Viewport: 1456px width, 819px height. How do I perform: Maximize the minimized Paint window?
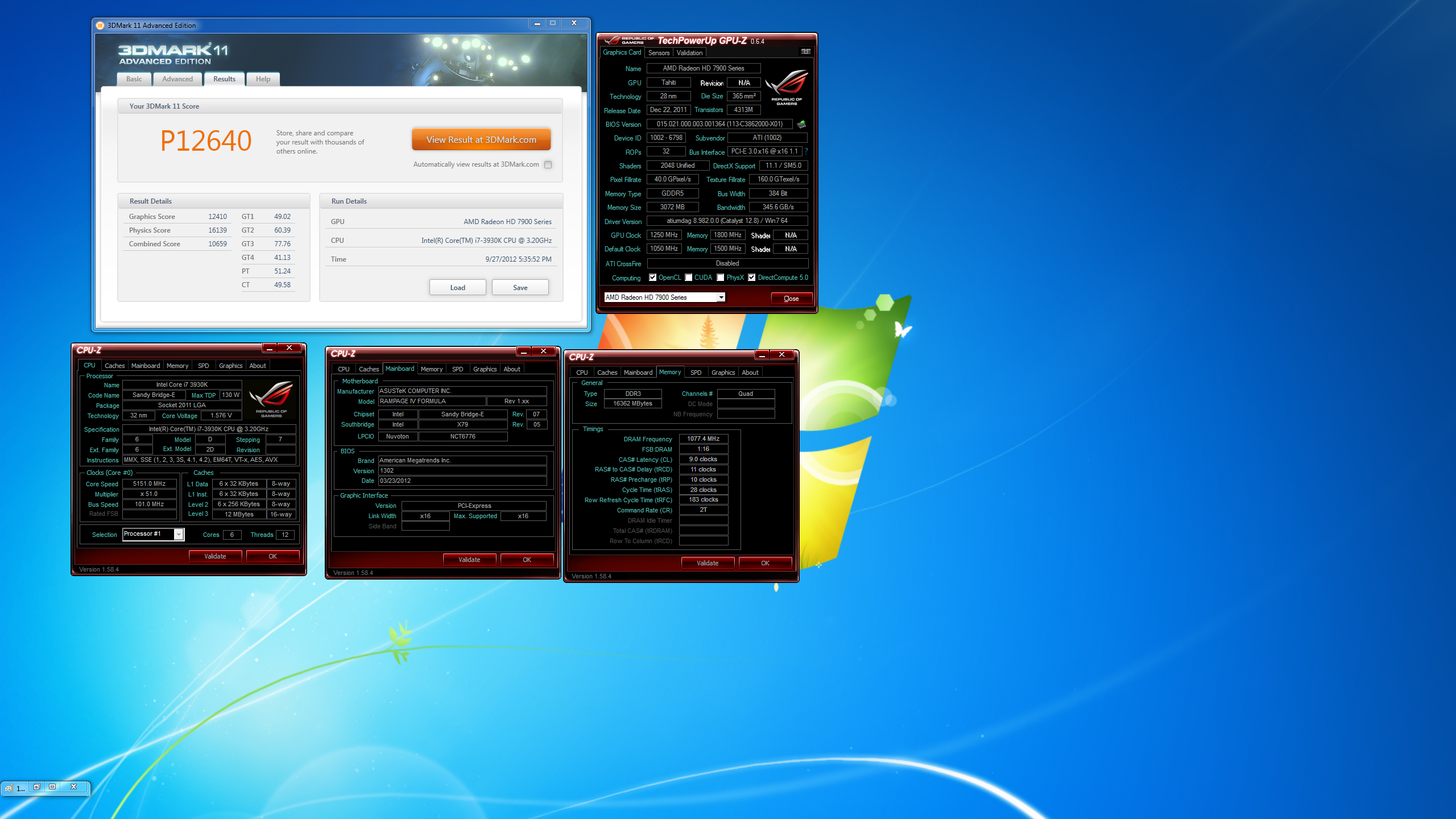[52, 787]
